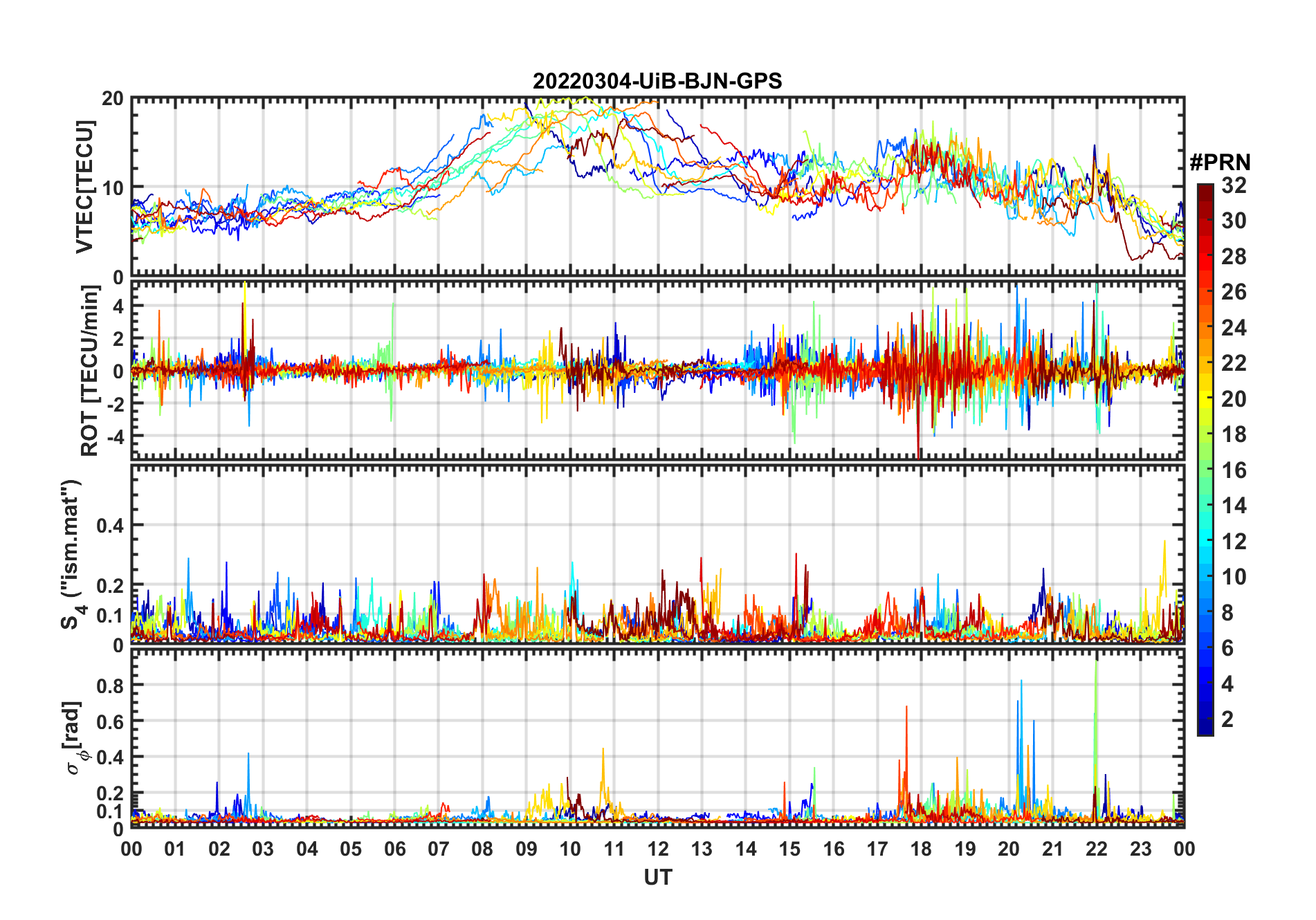Screen dimensions: 1316x920
Task: Click colorbar tick label 2
Action: (1228, 719)
